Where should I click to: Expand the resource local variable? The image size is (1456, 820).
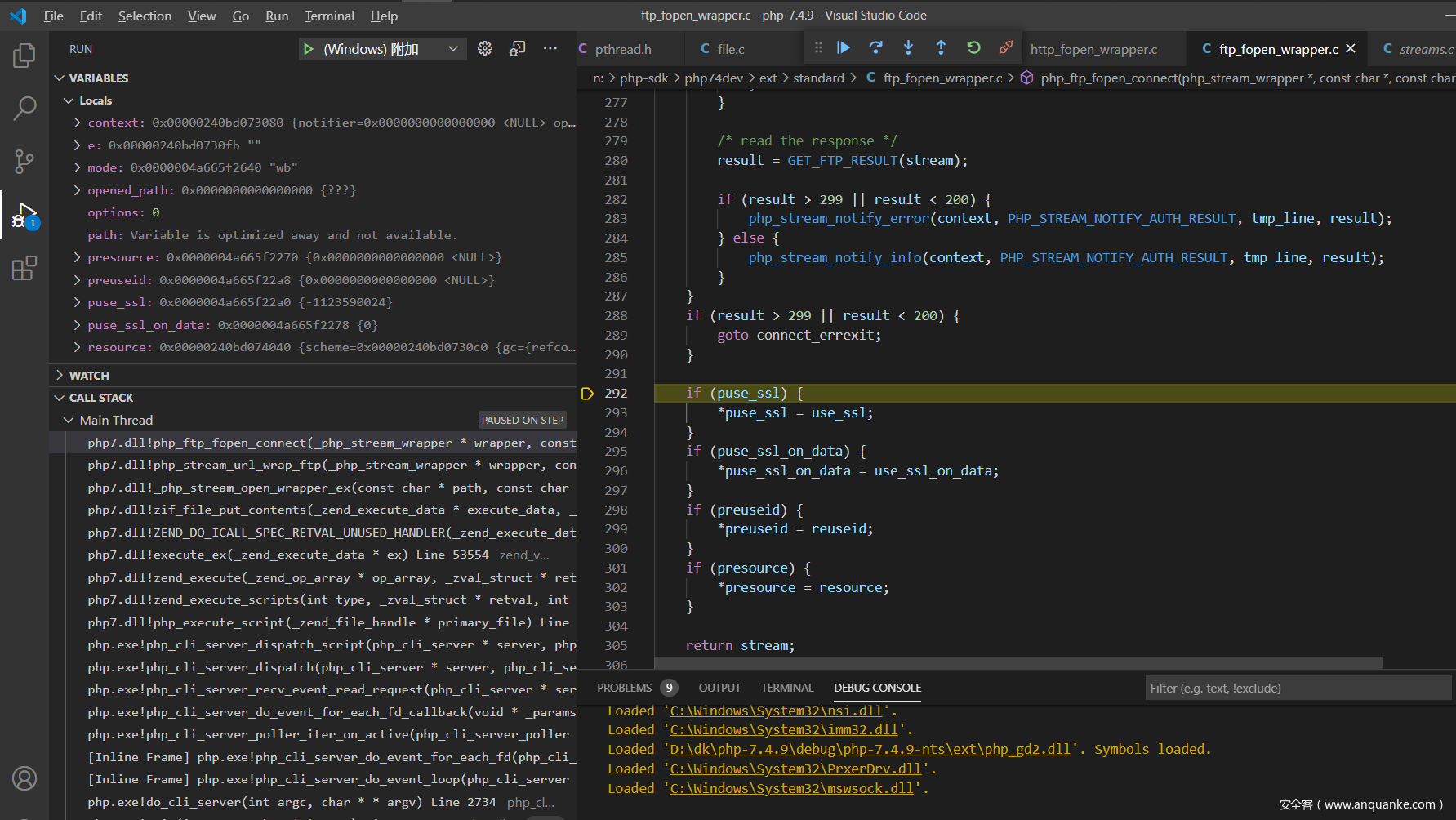coord(78,347)
